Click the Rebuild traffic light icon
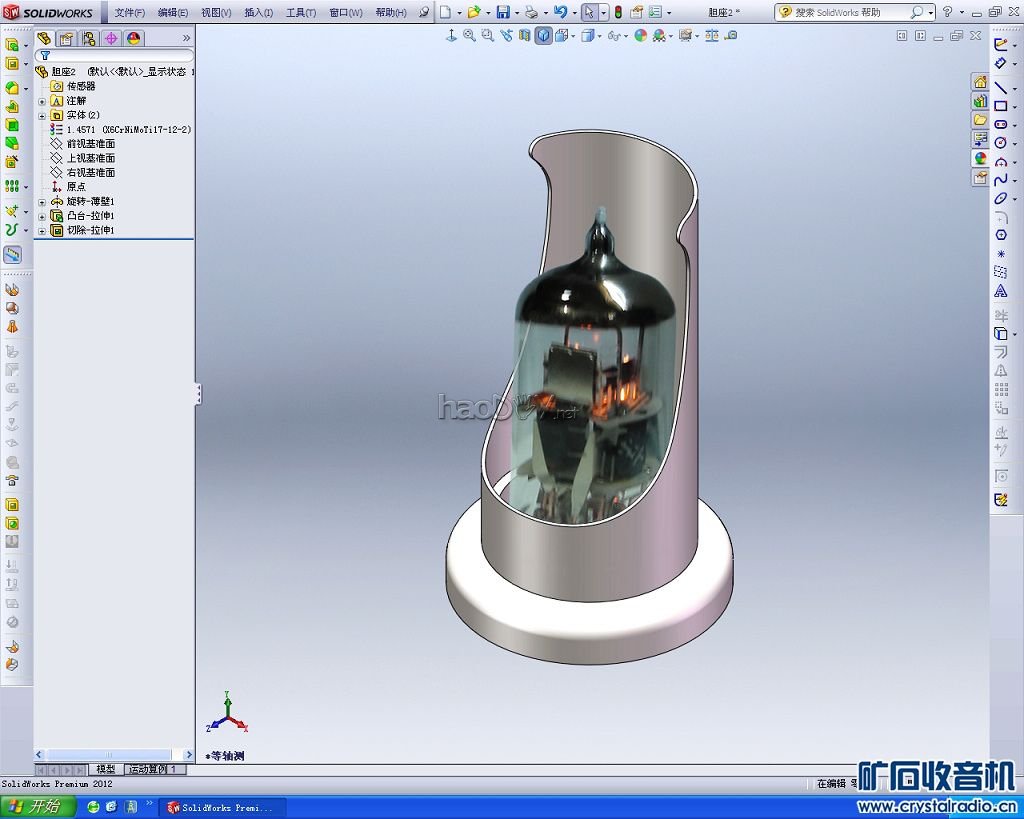 [x=617, y=12]
